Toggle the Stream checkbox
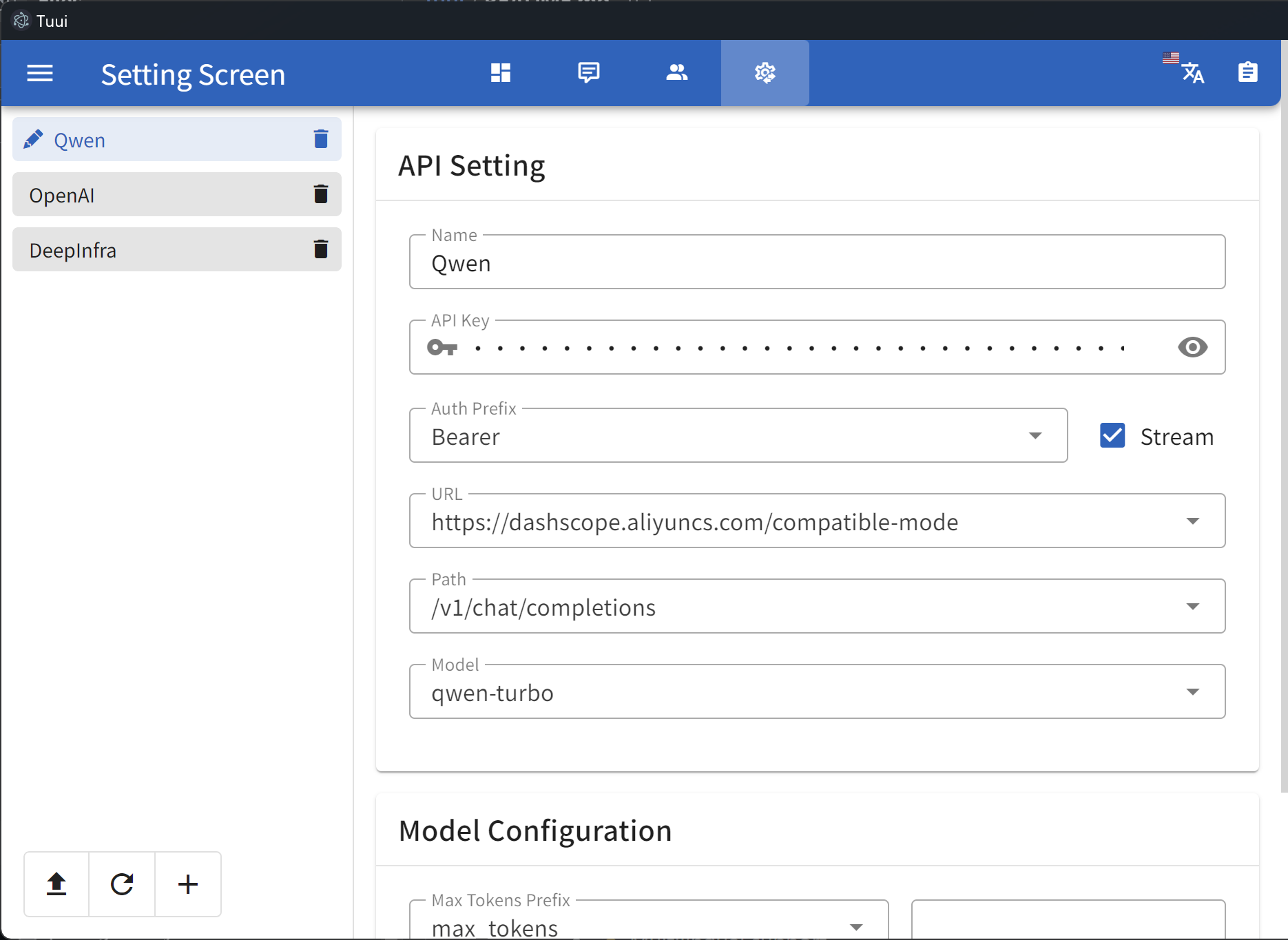Image resolution: width=1288 pixels, height=940 pixels. [1112, 436]
